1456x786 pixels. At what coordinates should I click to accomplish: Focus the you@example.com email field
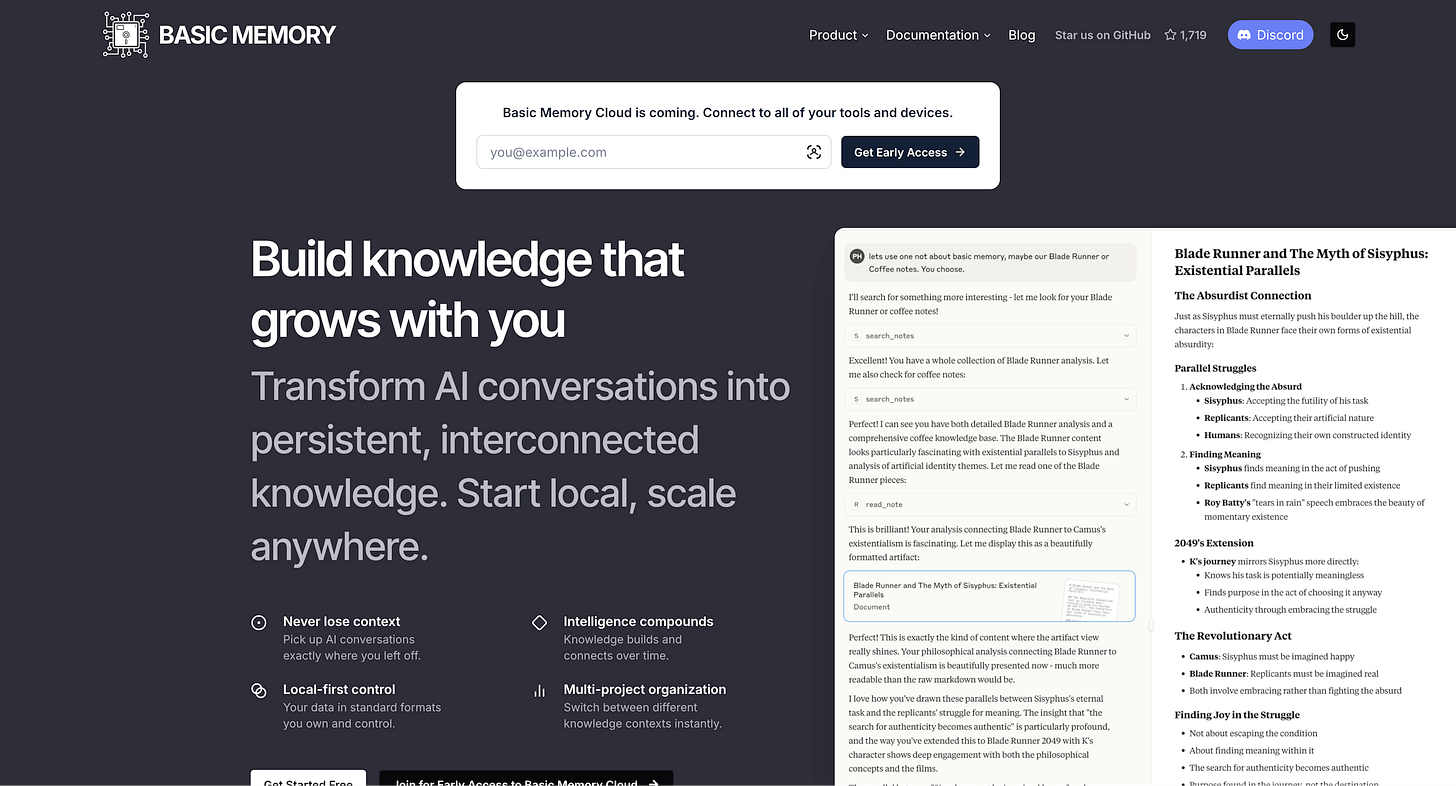click(653, 152)
